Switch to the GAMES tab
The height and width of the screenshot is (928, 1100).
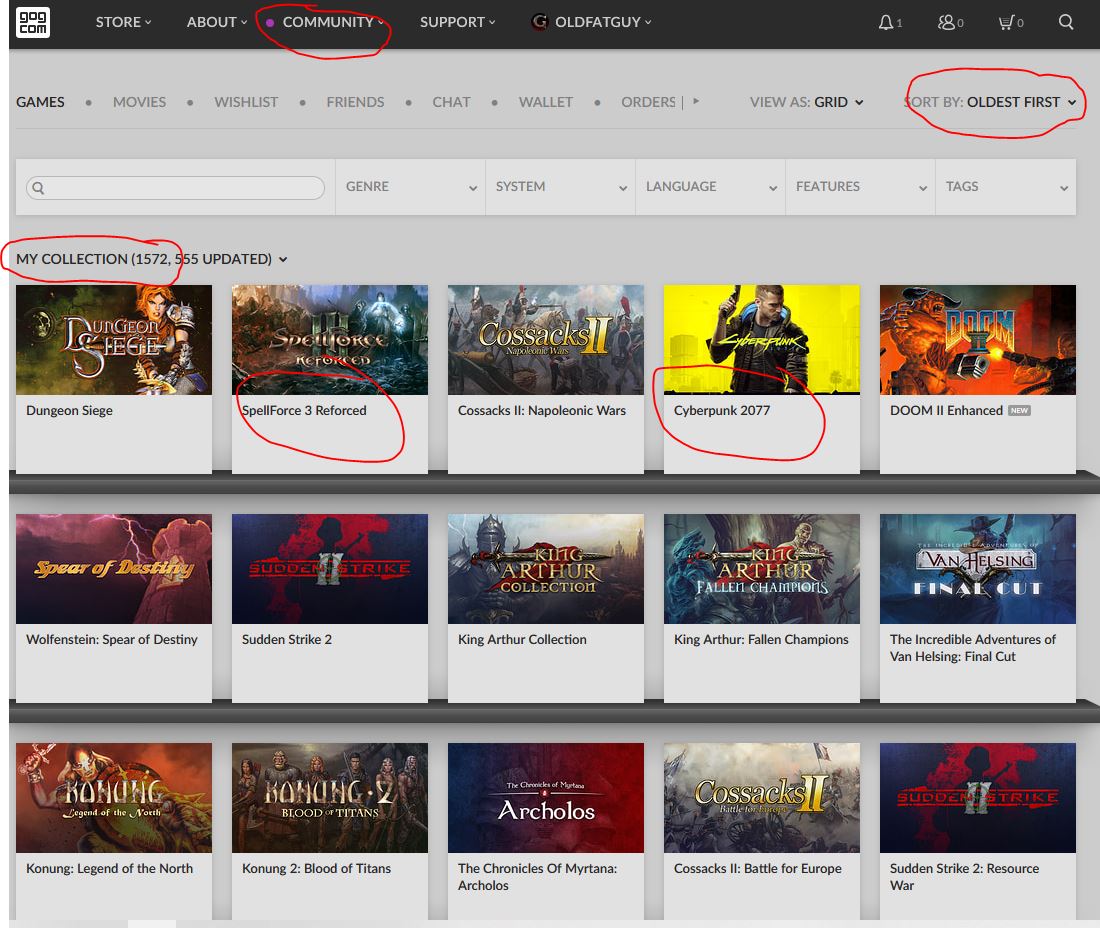click(x=40, y=102)
